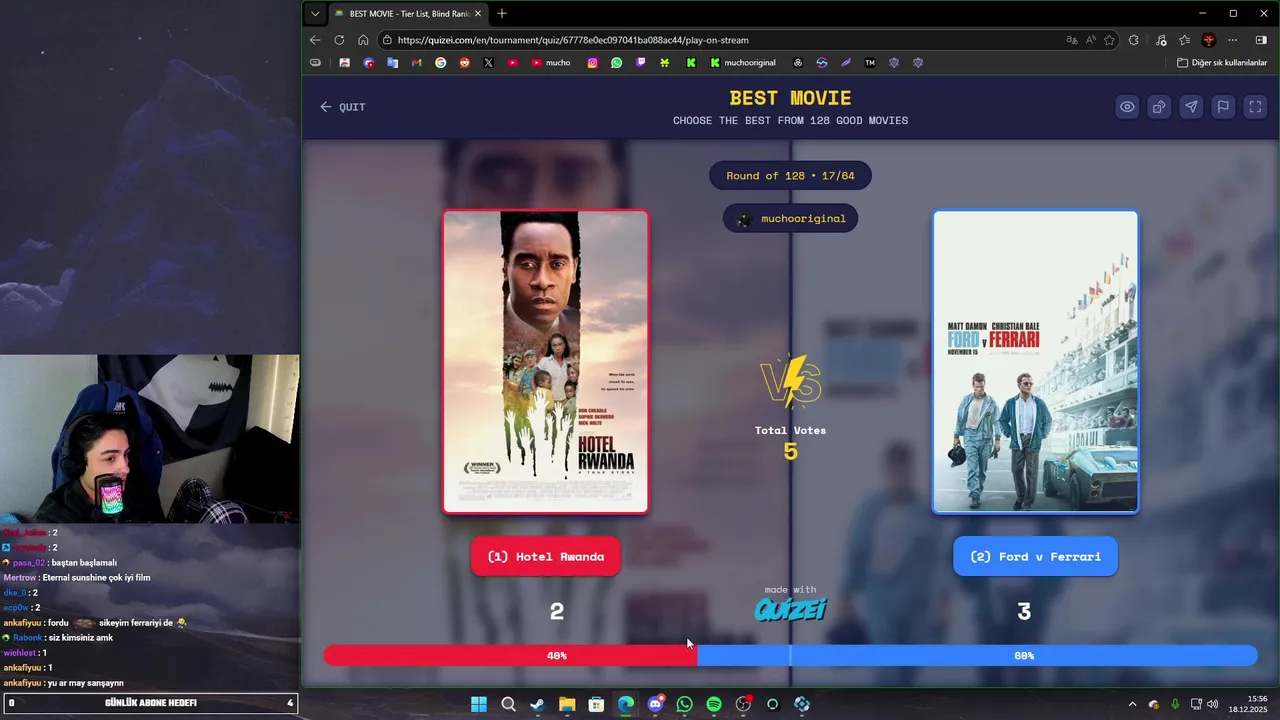Screen dimensions: 1280x720
Task: Open the YouTube mucho bookmark
Action: [x=551, y=62]
